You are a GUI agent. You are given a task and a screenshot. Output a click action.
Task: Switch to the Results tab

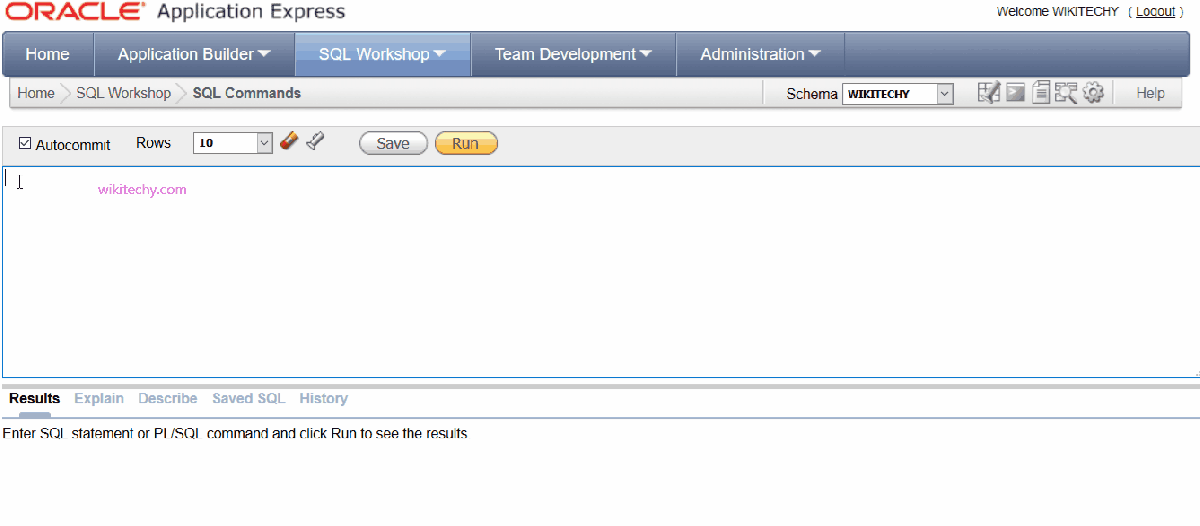35,398
